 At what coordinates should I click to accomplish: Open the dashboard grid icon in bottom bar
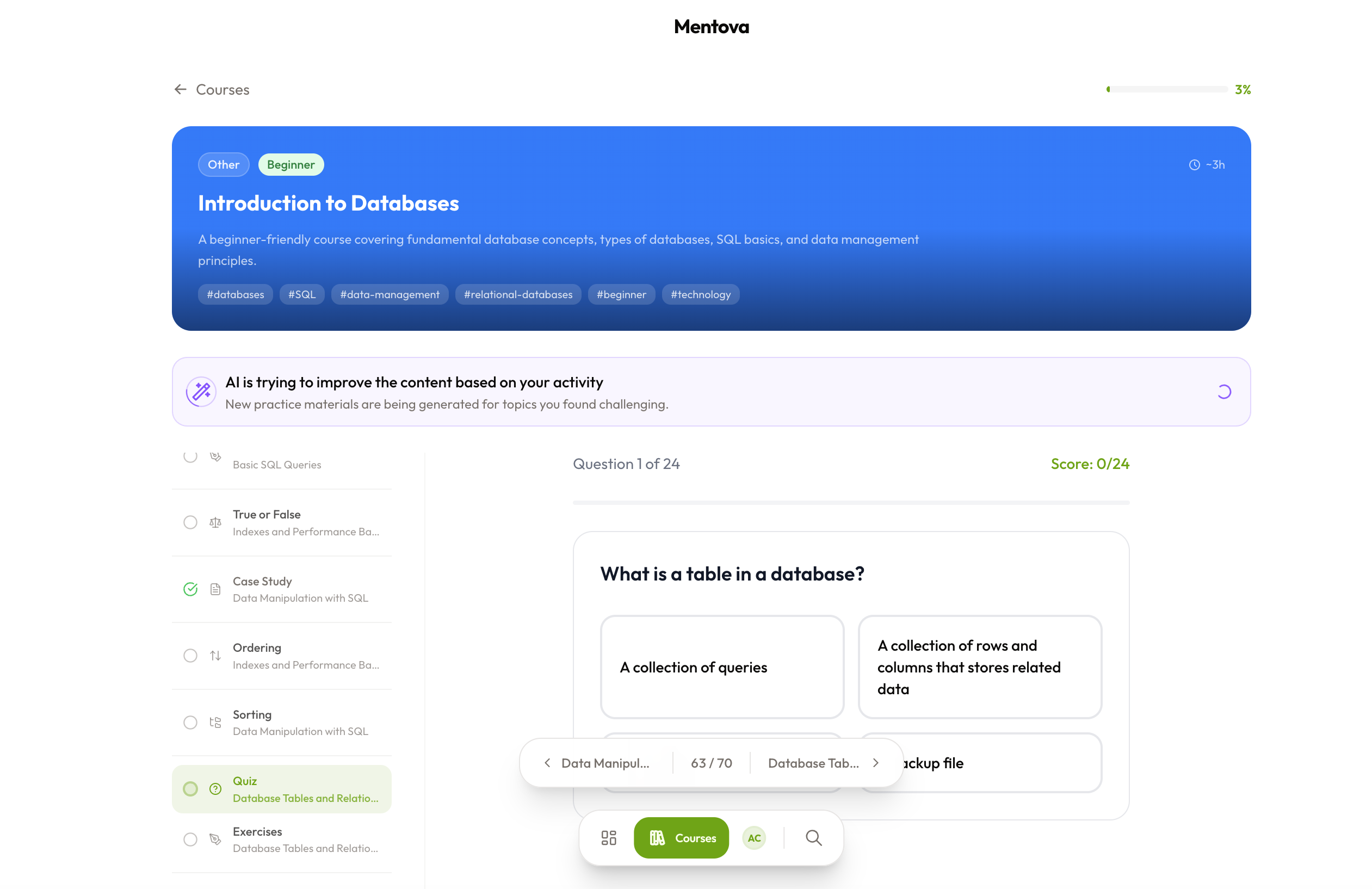(x=609, y=838)
